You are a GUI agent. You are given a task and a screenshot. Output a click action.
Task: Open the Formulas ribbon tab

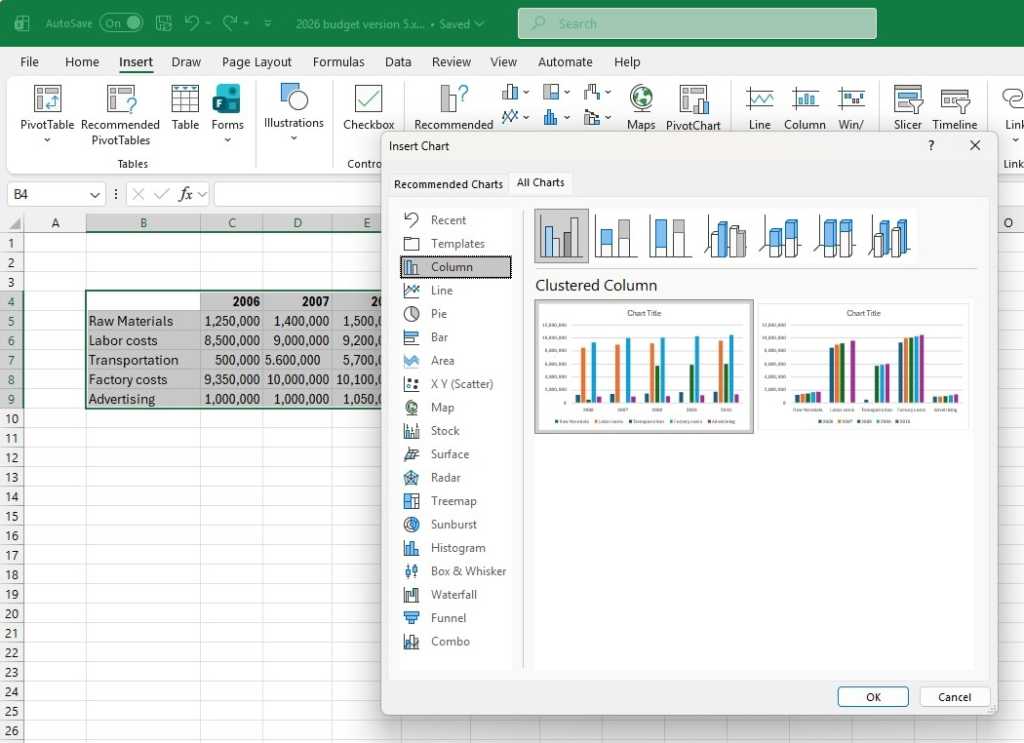click(x=338, y=61)
